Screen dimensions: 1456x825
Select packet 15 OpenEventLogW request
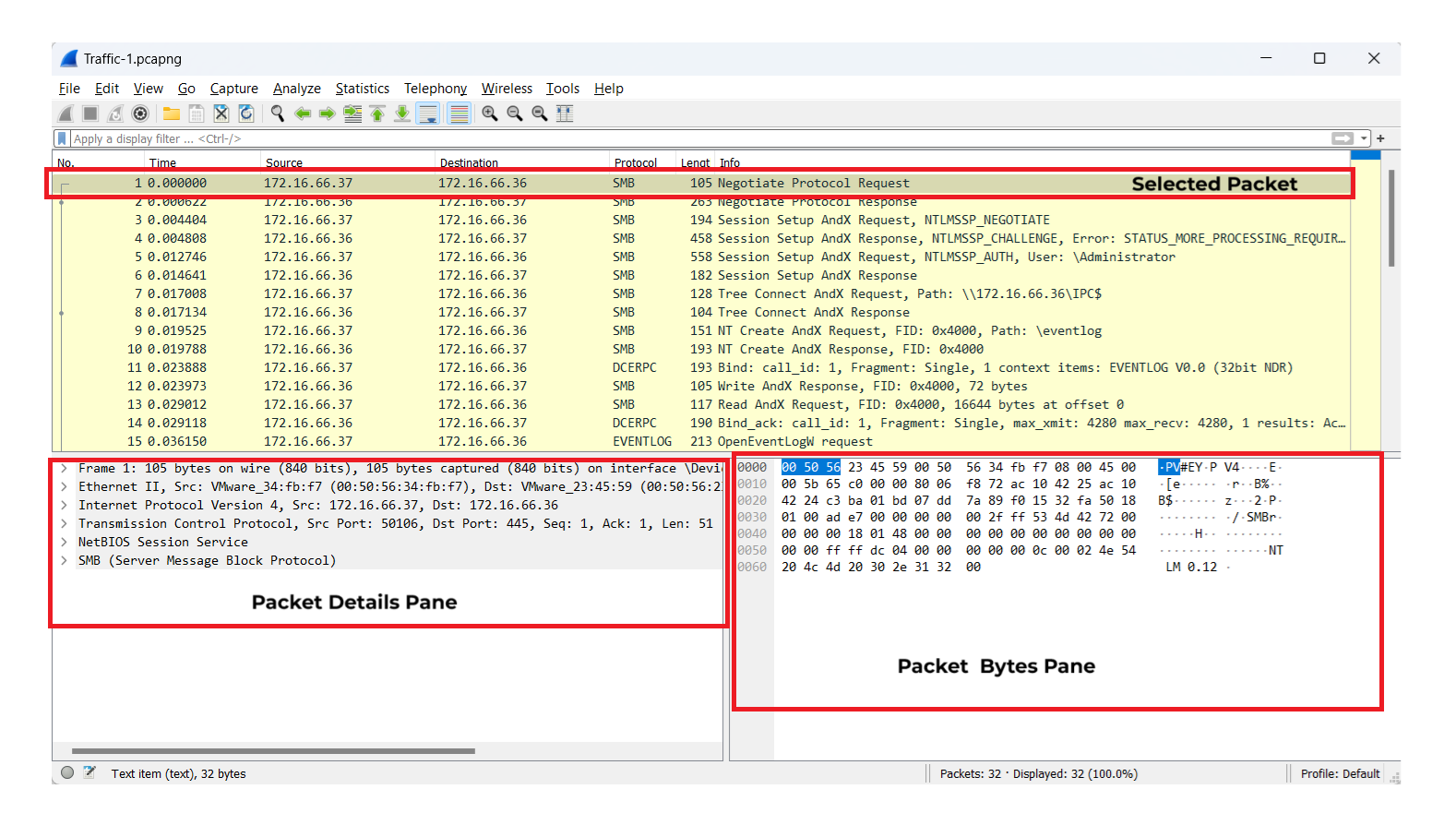coord(703,441)
